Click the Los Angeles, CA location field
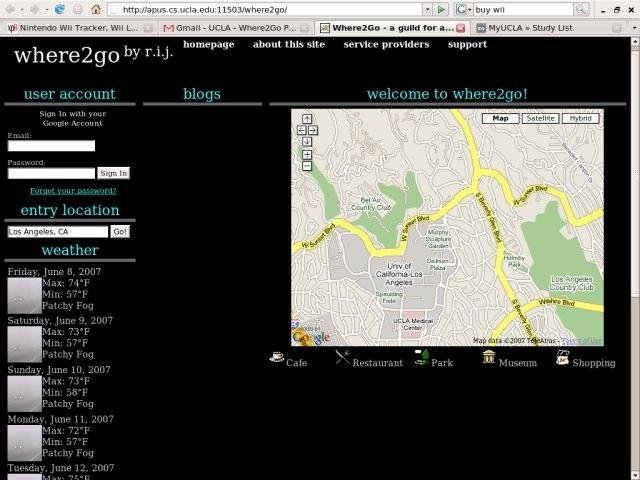The height and width of the screenshot is (480, 640). point(58,231)
